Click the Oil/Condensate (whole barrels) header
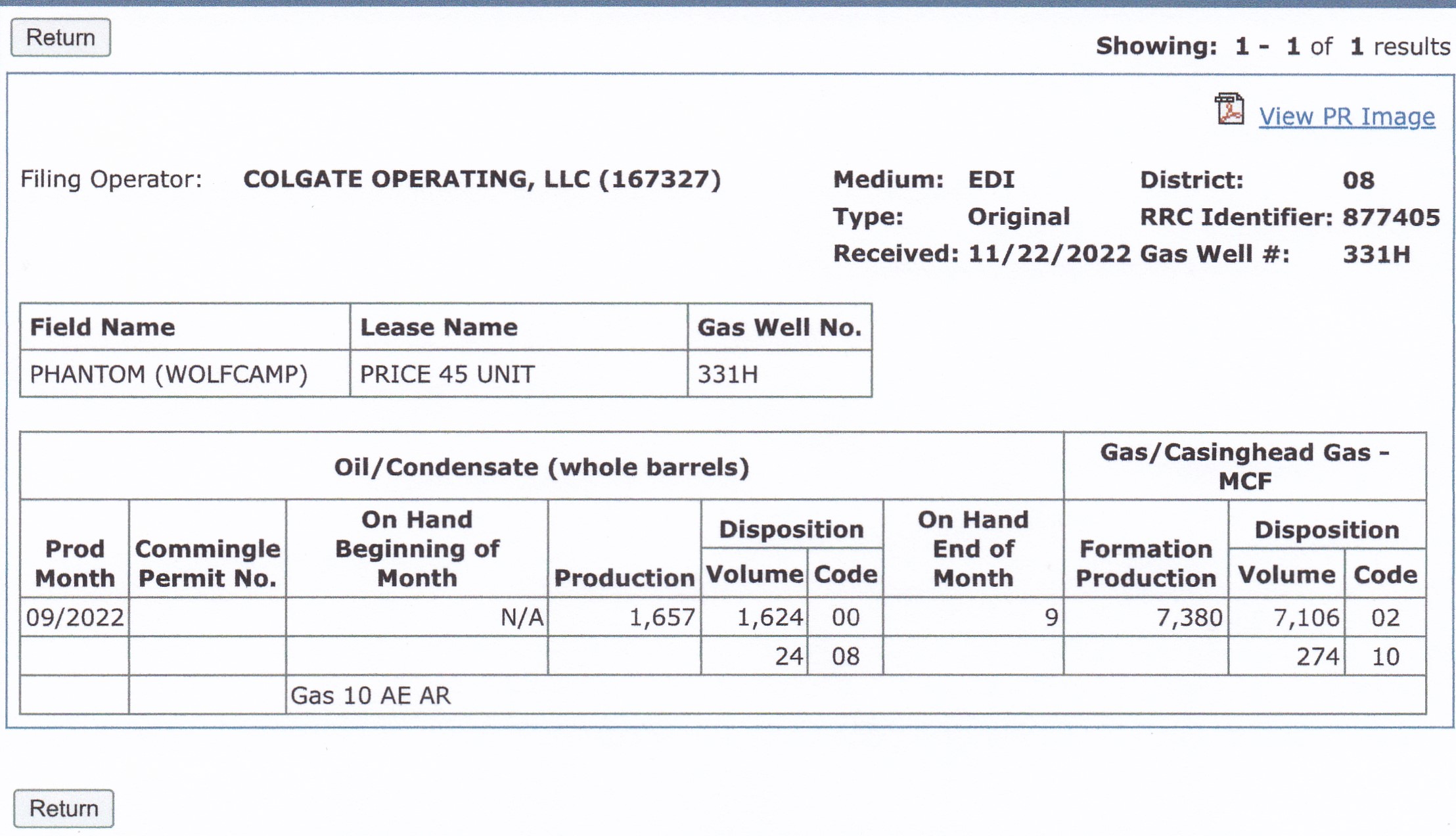Viewport: 1456px width, 836px height. click(541, 467)
